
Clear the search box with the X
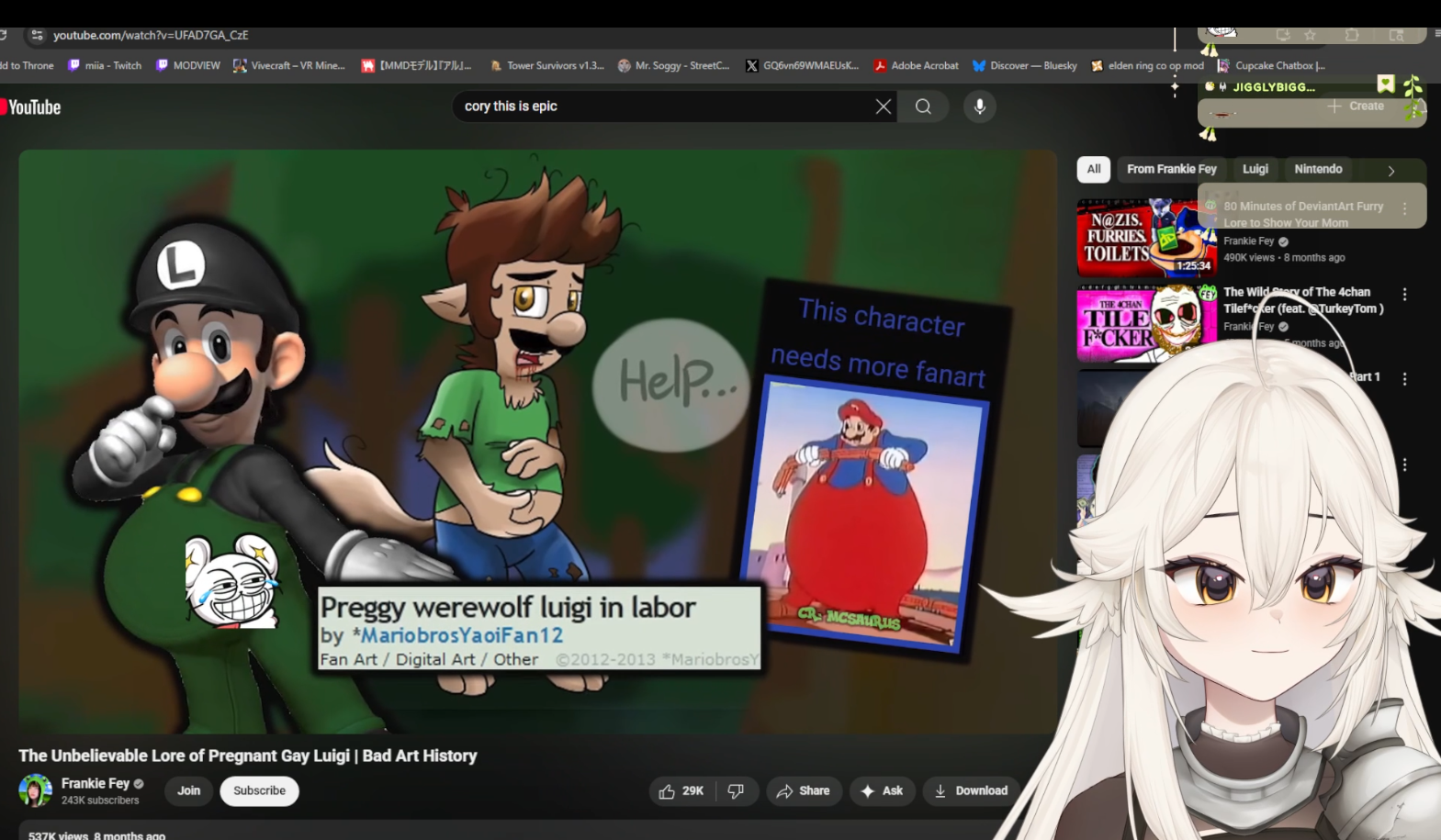(x=884, y=106)
